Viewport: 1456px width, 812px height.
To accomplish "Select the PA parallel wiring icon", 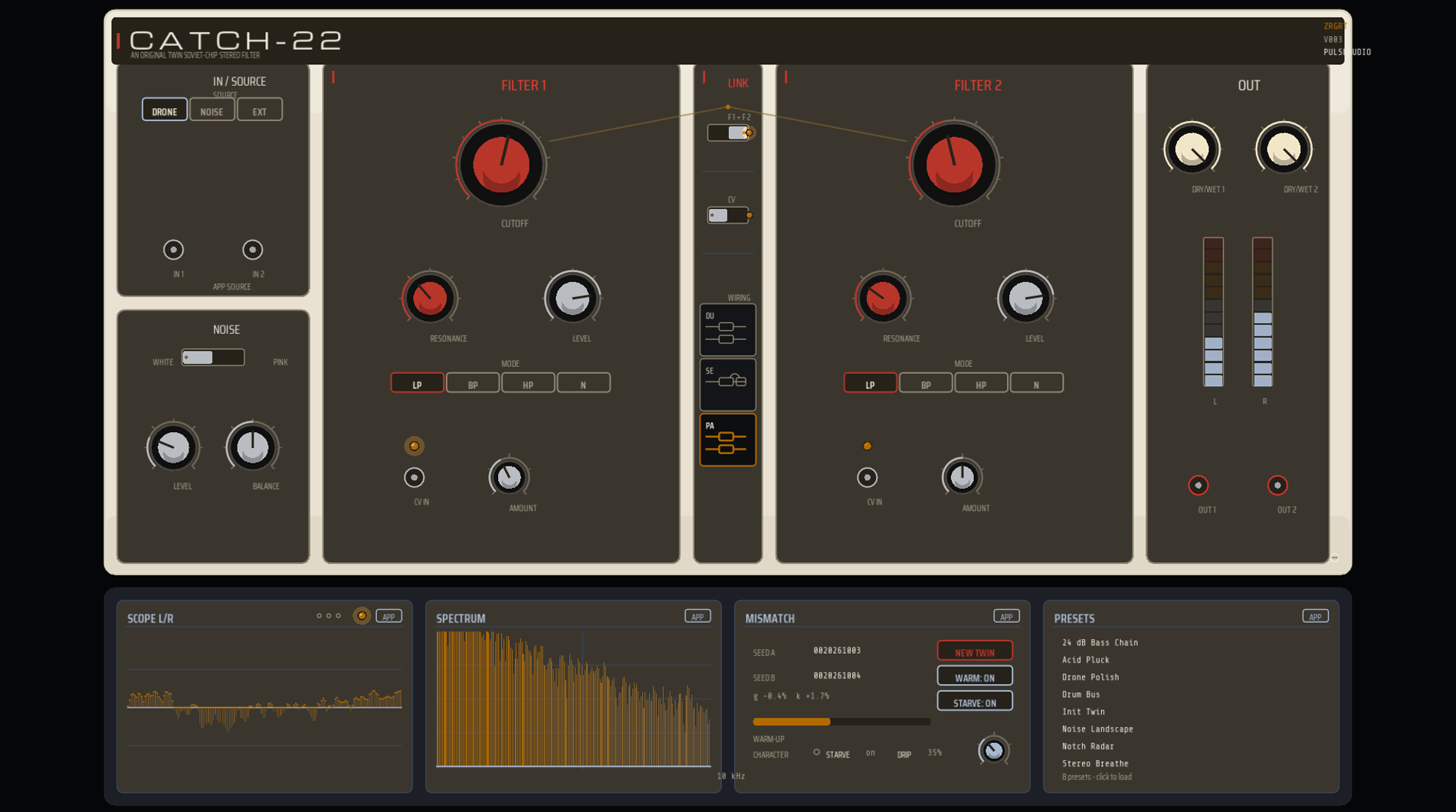I will tap(727, 440).
